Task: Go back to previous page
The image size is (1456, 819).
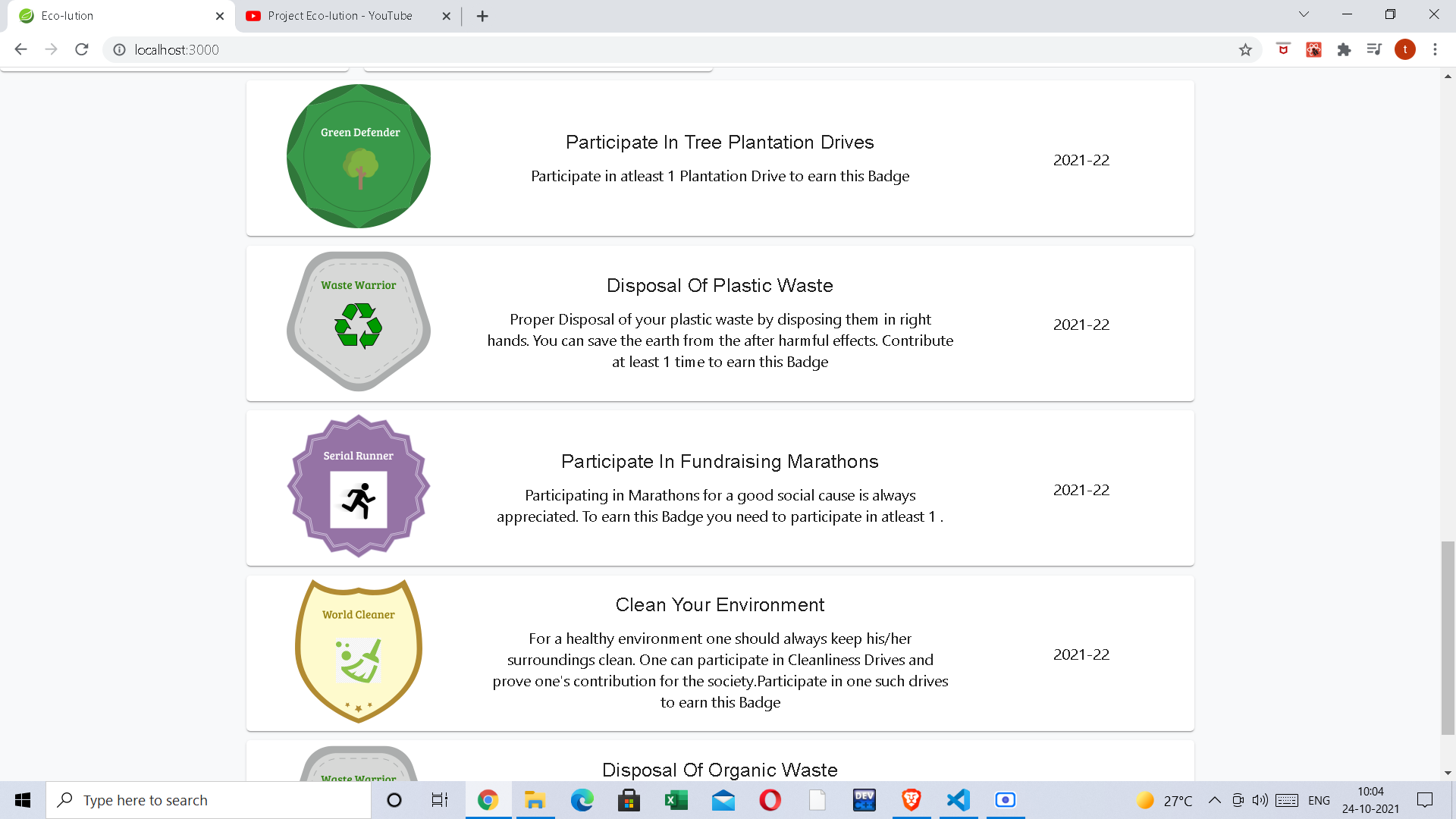Action: point(20,50)
